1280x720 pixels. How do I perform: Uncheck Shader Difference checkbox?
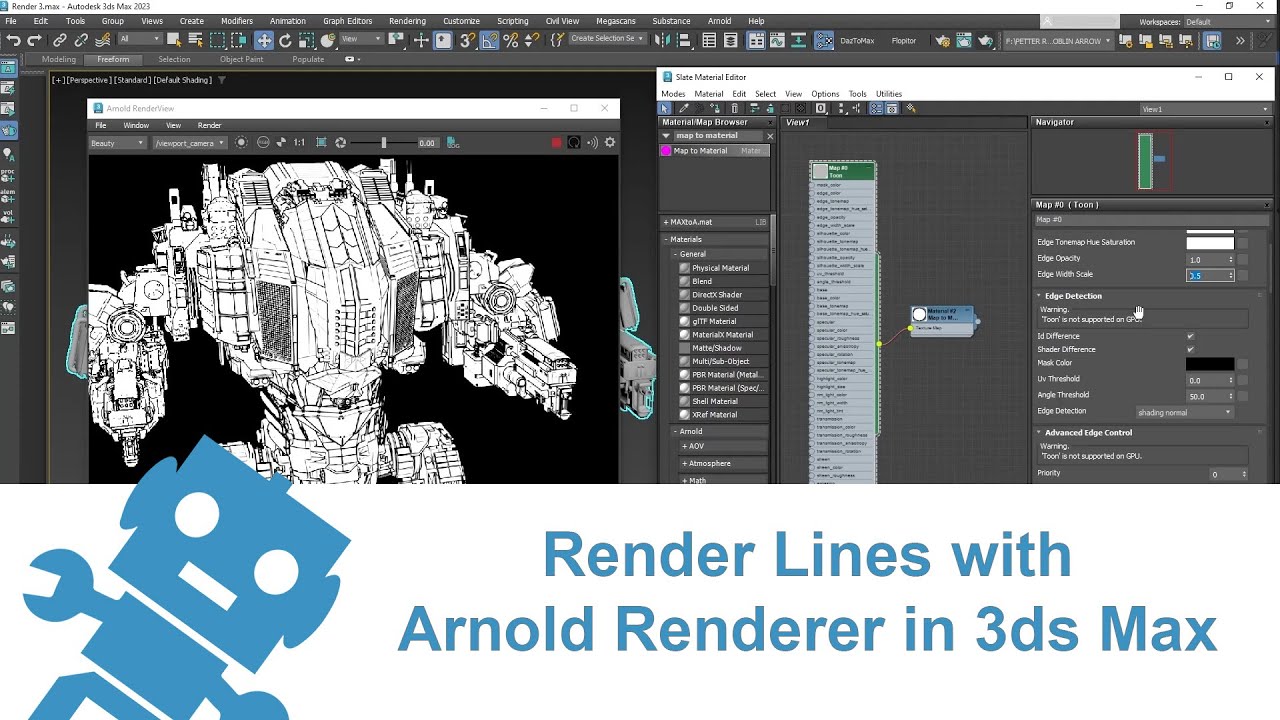point(1190,349)
